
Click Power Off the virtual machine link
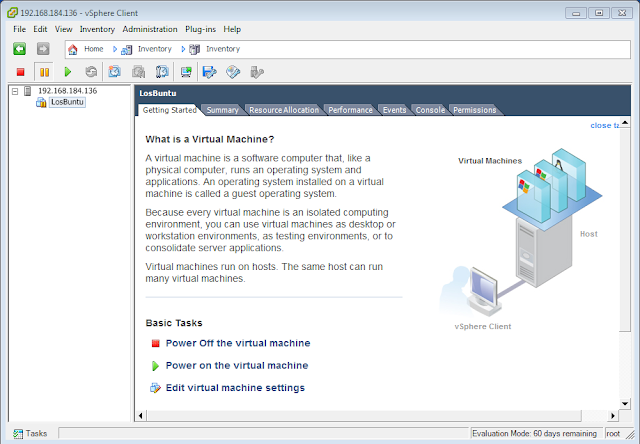point(238,343)
